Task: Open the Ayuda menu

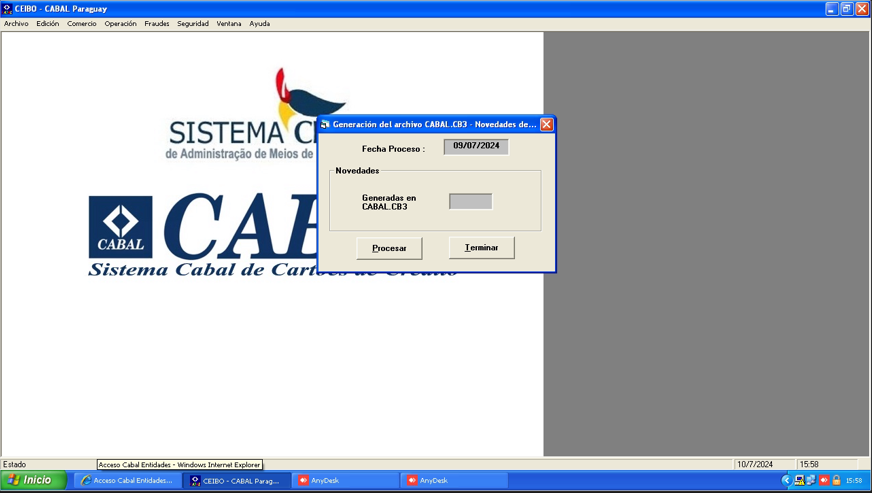Action: point(260,24)
